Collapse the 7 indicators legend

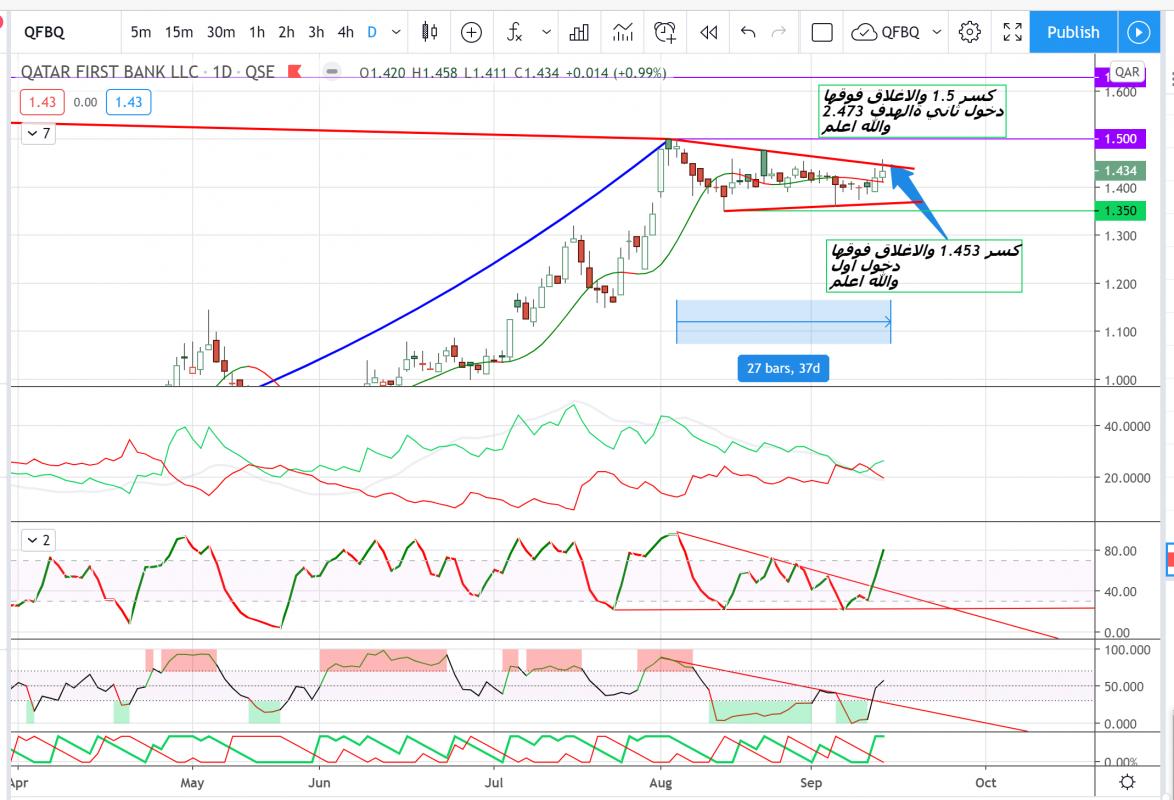(32, 134)
